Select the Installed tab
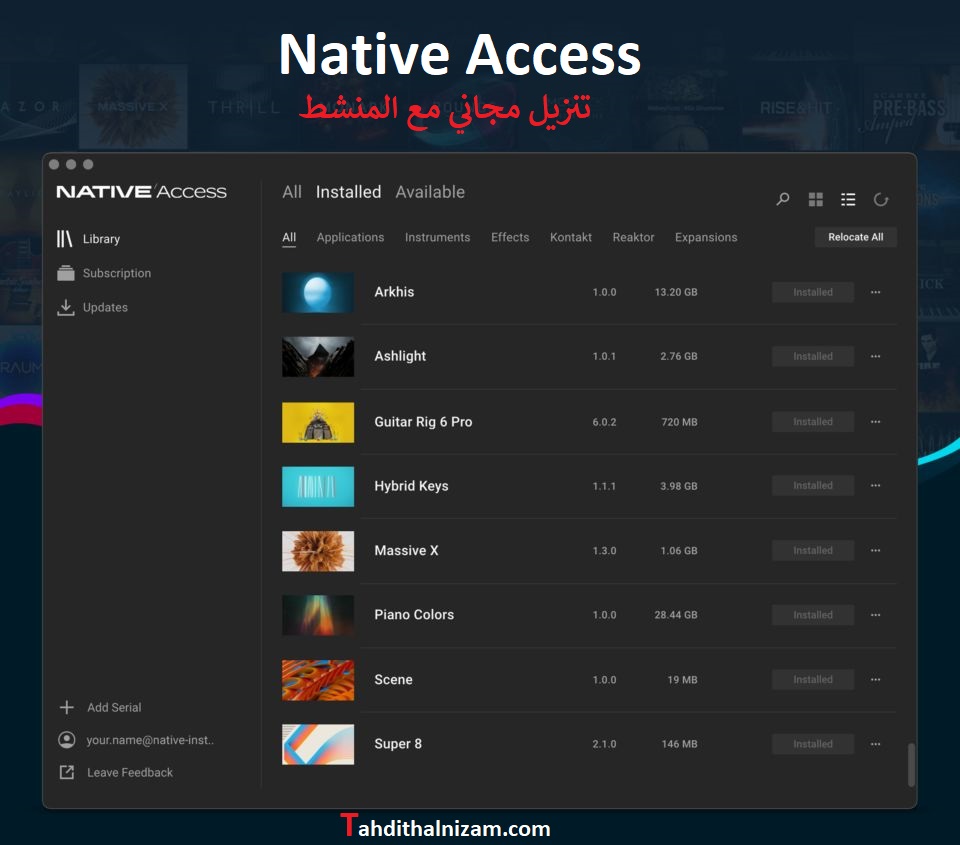The image size is (960, 845). 348,192
